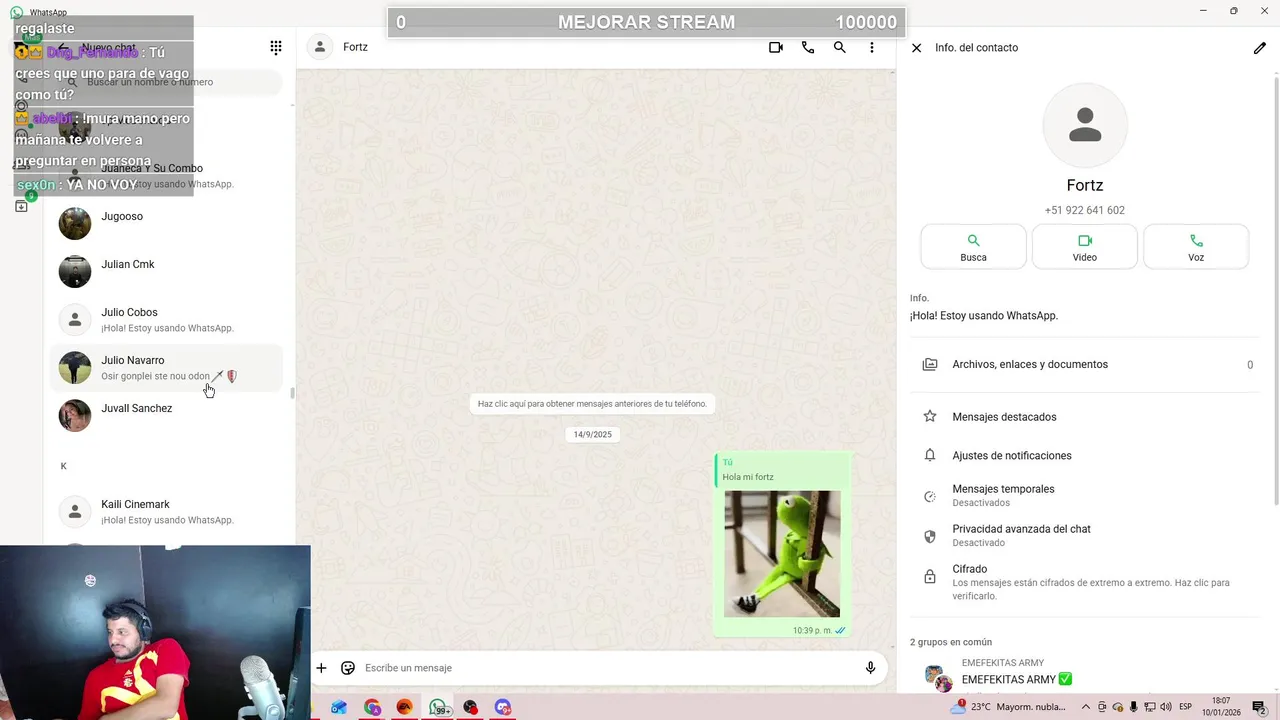The height and width of the screenshot is (720, 1280).
Task: Open the dial pad icon in Nuevo chat
Action: [x=276, y=47]
